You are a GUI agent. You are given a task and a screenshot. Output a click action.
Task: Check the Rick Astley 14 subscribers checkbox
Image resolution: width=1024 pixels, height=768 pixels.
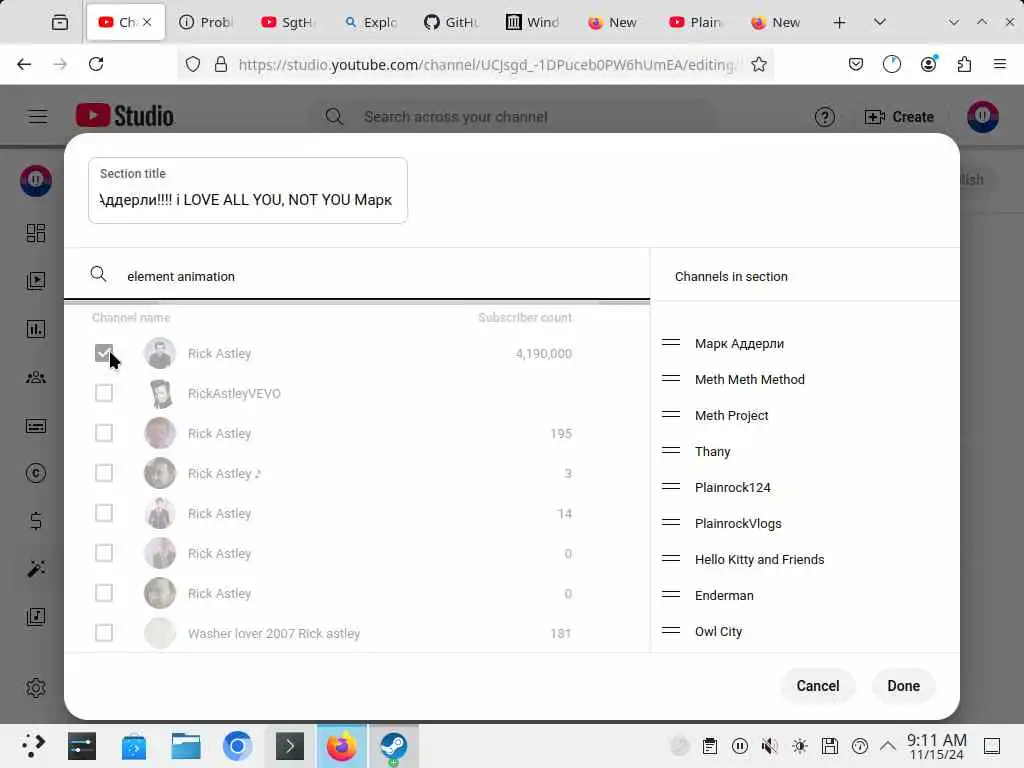[x=104, y=513]
